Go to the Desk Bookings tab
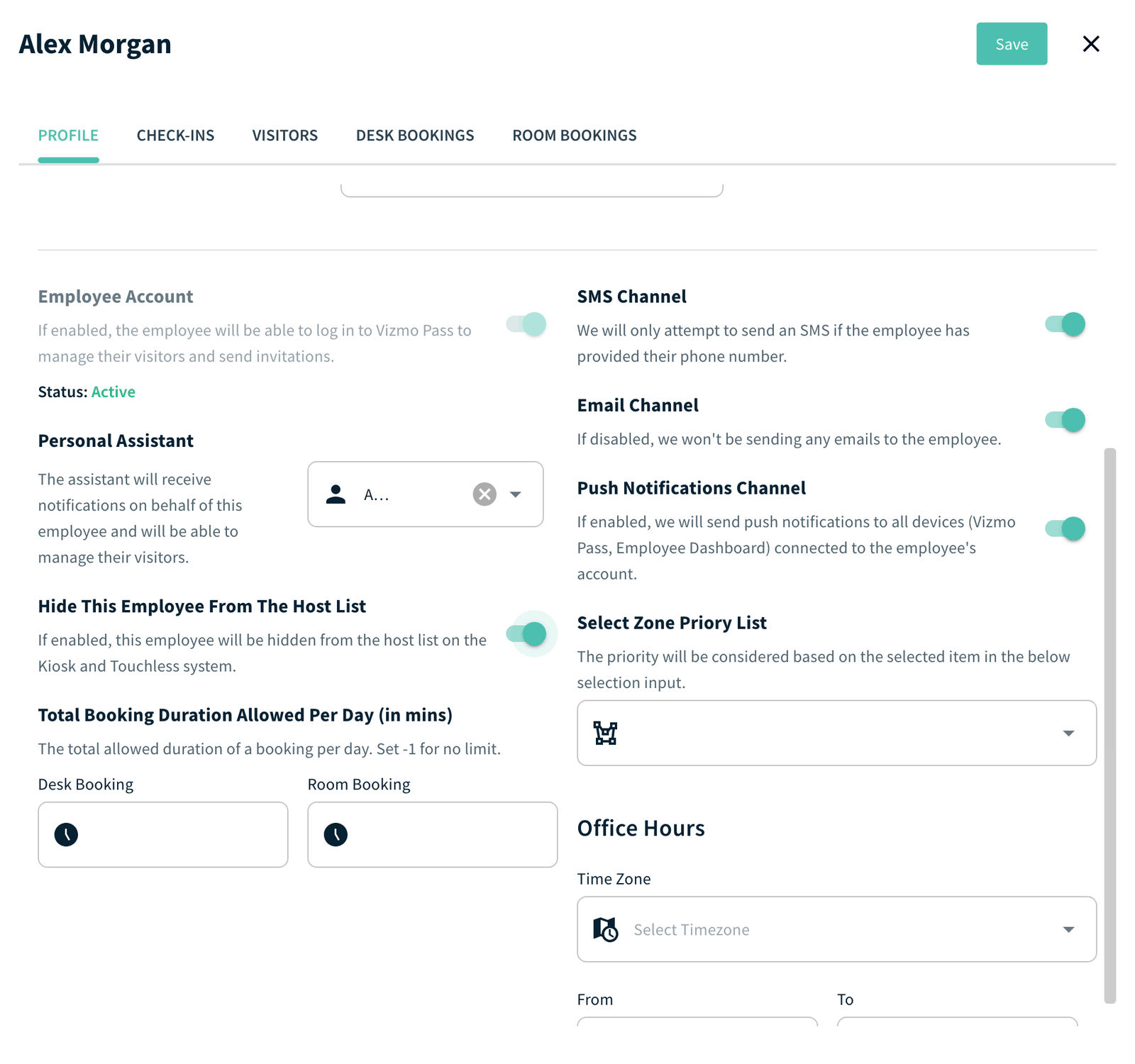Viewport: 1135px width, 1064px height. pos(415,135)
